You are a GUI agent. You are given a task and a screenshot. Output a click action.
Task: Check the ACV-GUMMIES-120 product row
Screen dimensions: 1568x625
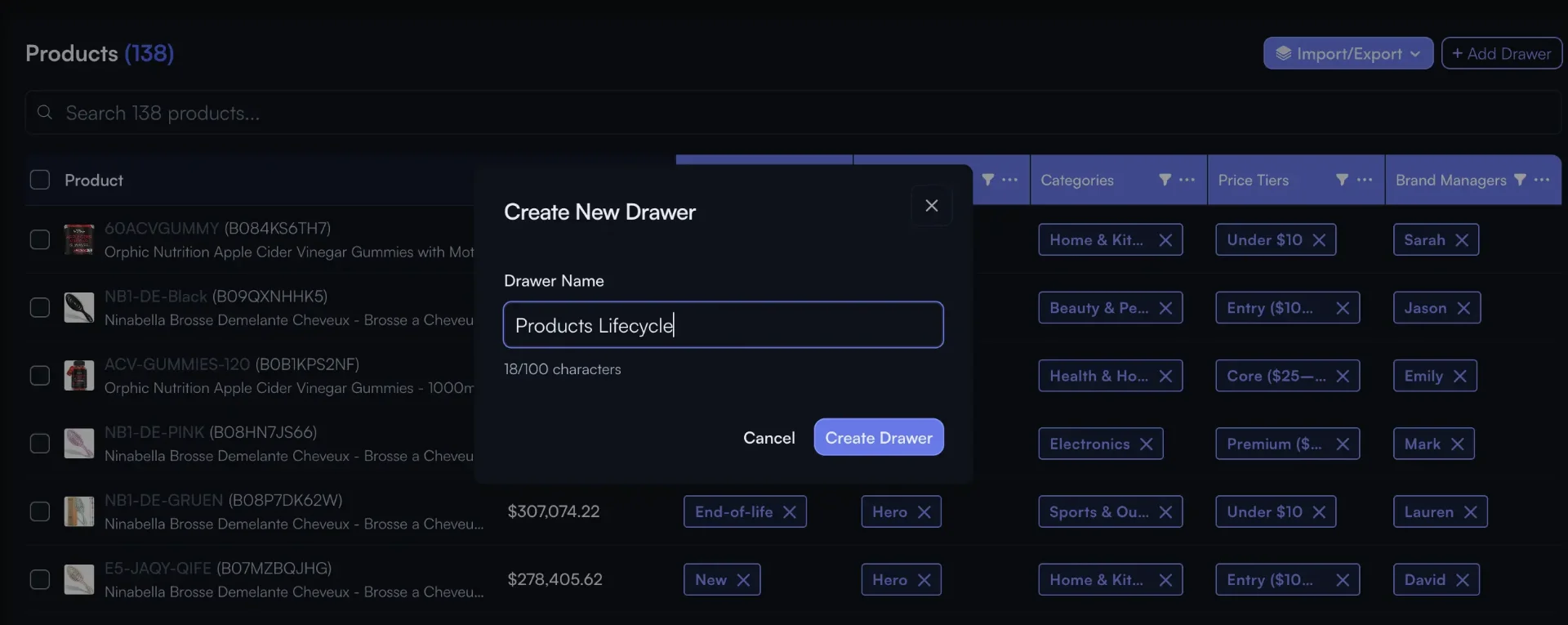(40, 376)
